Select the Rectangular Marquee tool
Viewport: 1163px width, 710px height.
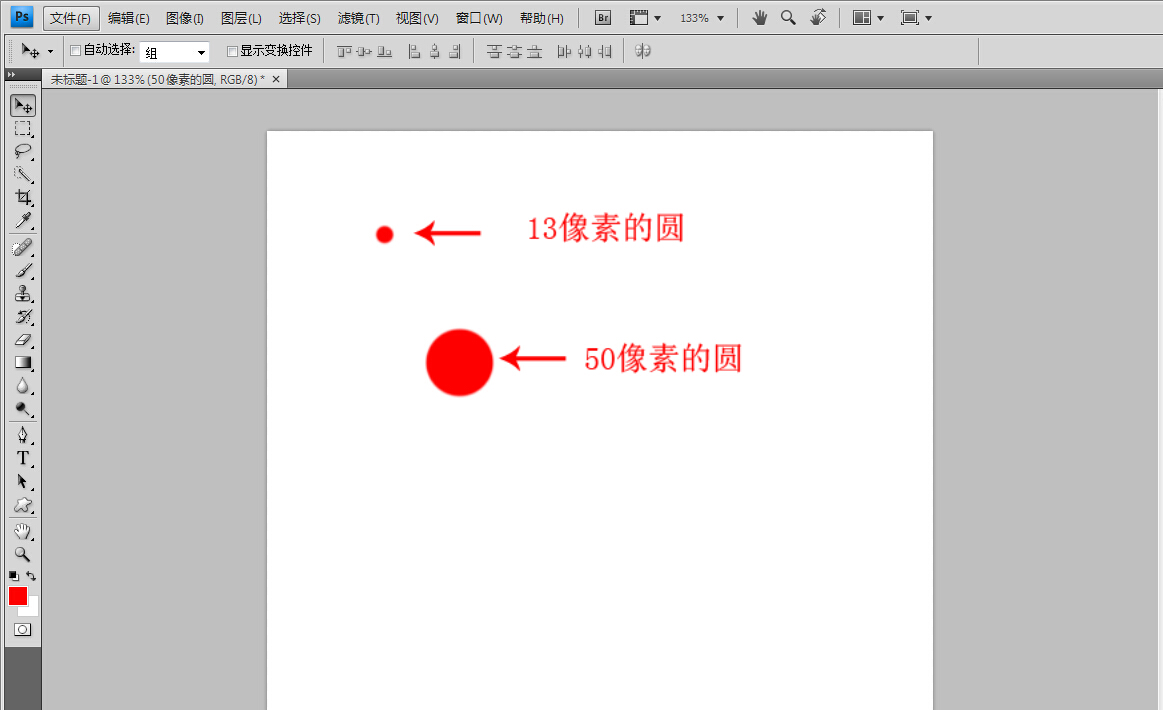23,128
